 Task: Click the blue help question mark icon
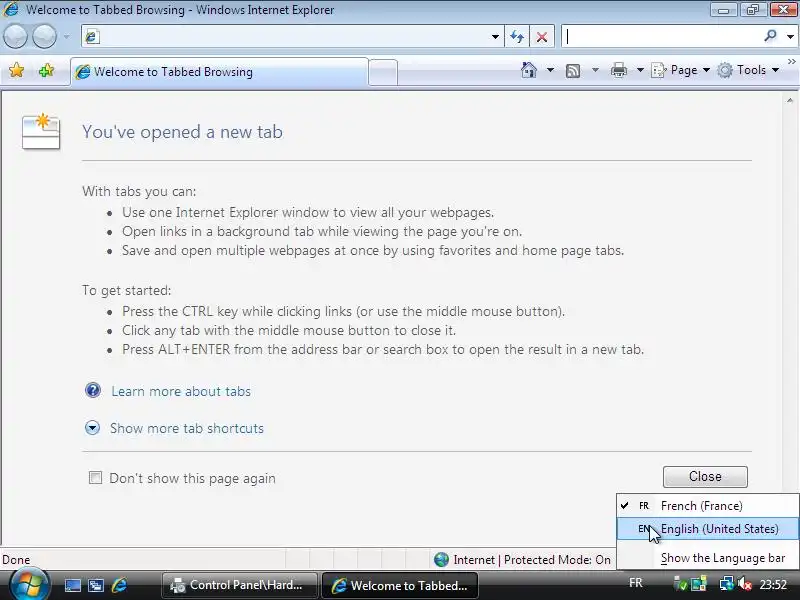click(x=93, y=390)
